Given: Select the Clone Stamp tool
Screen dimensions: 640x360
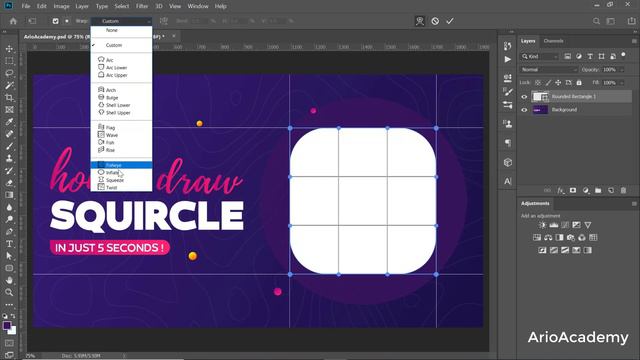Looking at the screenshot, I should [9, 158].
